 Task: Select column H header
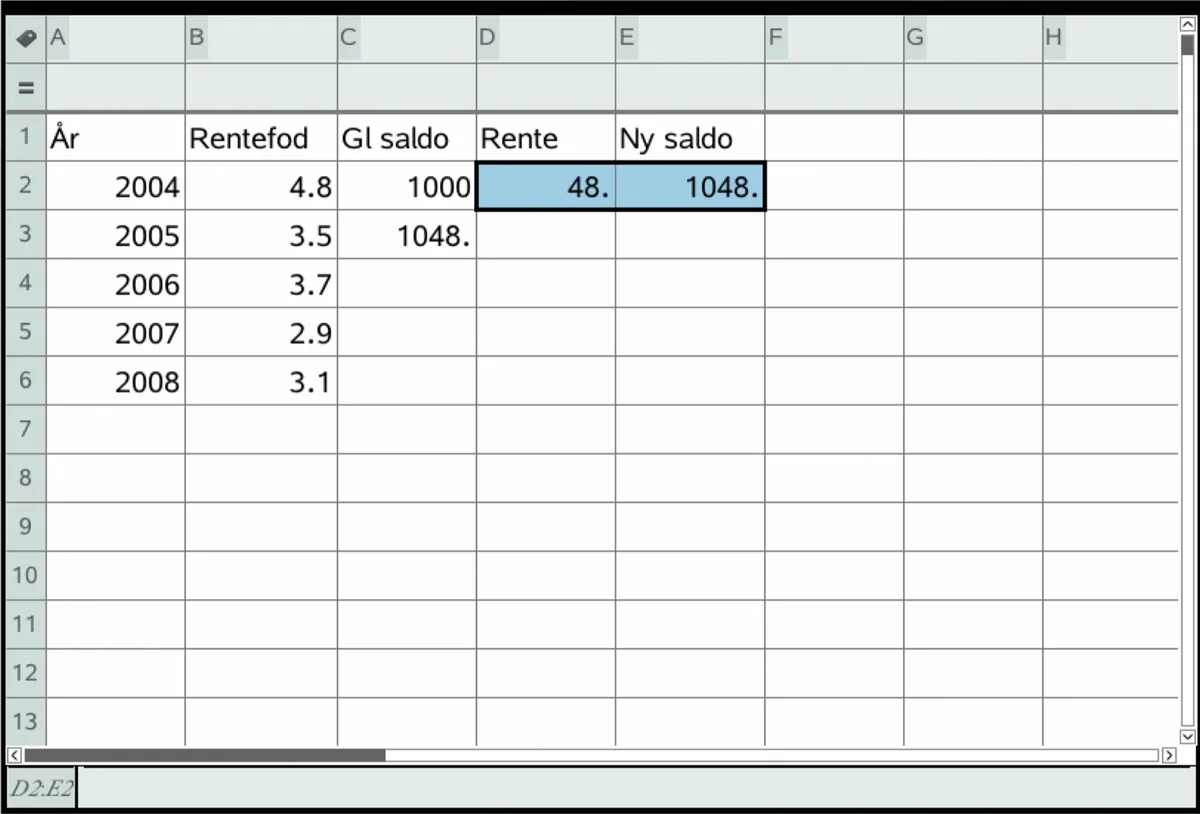1110,38
